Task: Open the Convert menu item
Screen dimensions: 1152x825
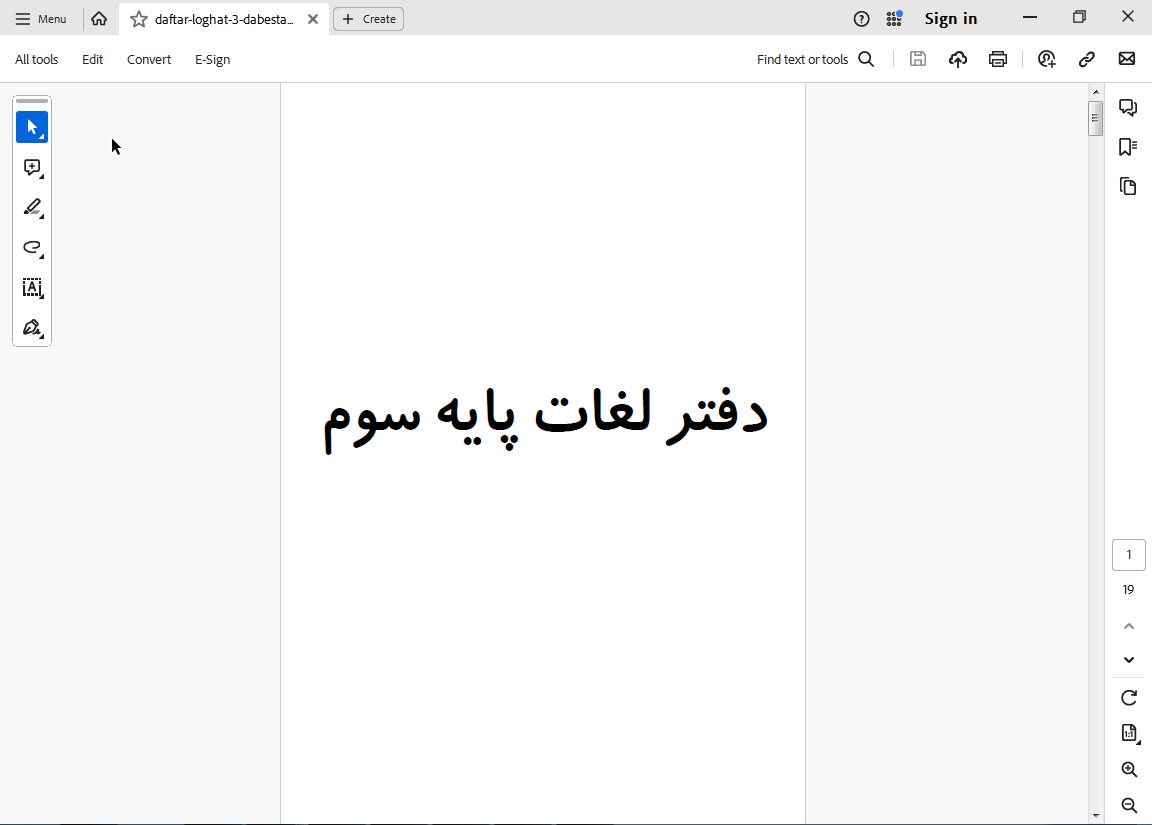Action: coord(149,60)
